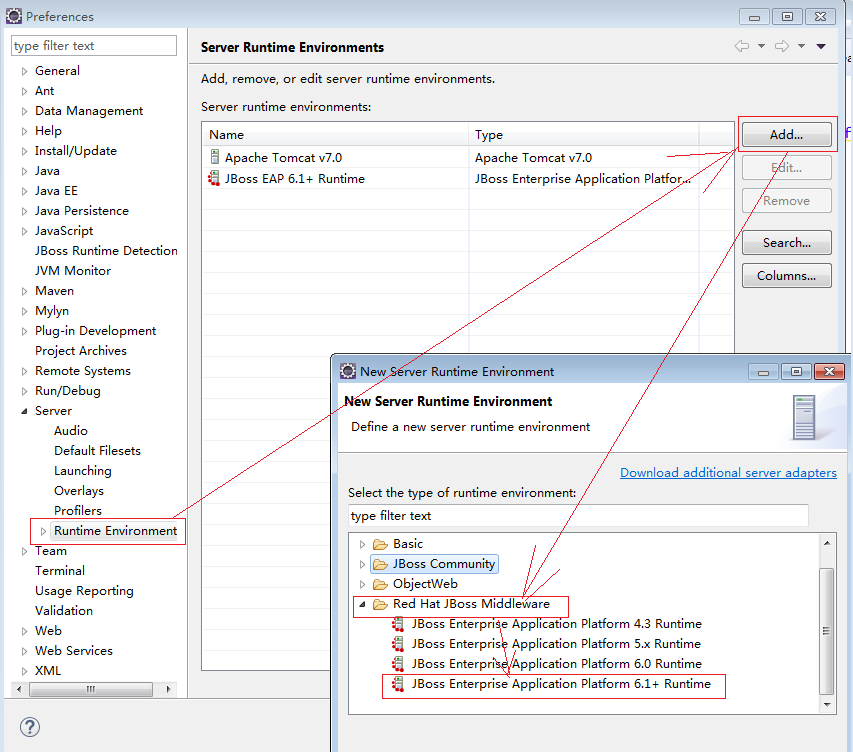Select Default Filesets under Server

(x=97, y=451)
